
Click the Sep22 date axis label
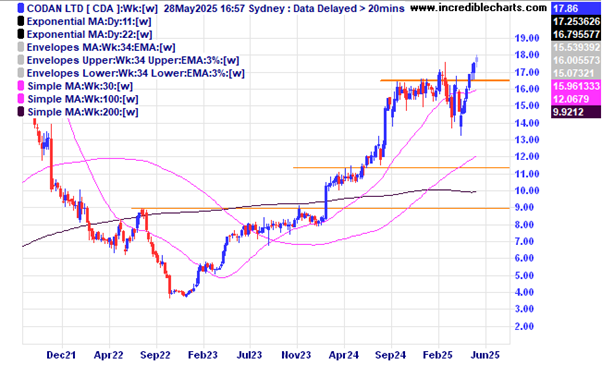[155, 355]
